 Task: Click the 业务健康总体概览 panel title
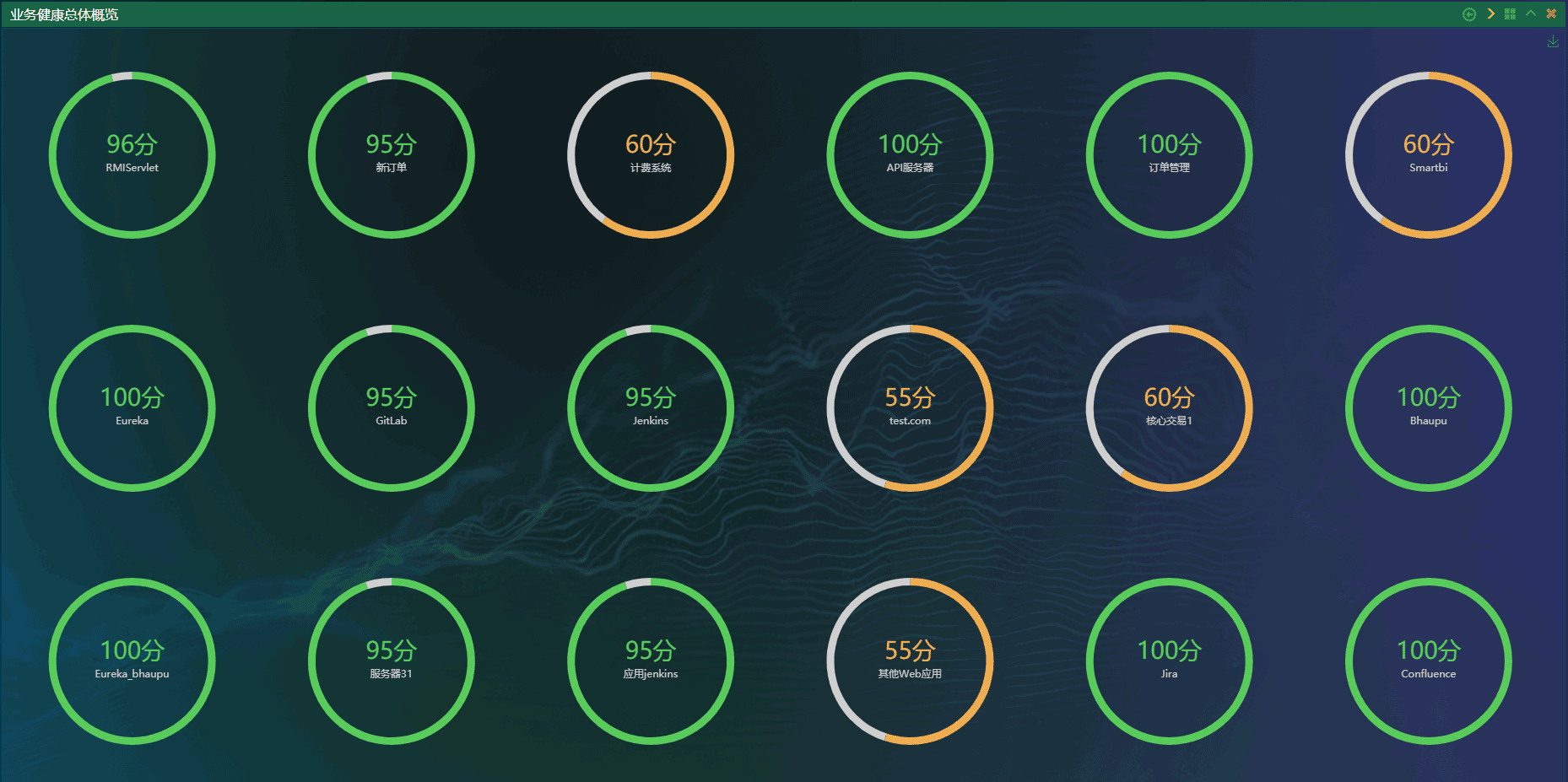coord(64,14)
